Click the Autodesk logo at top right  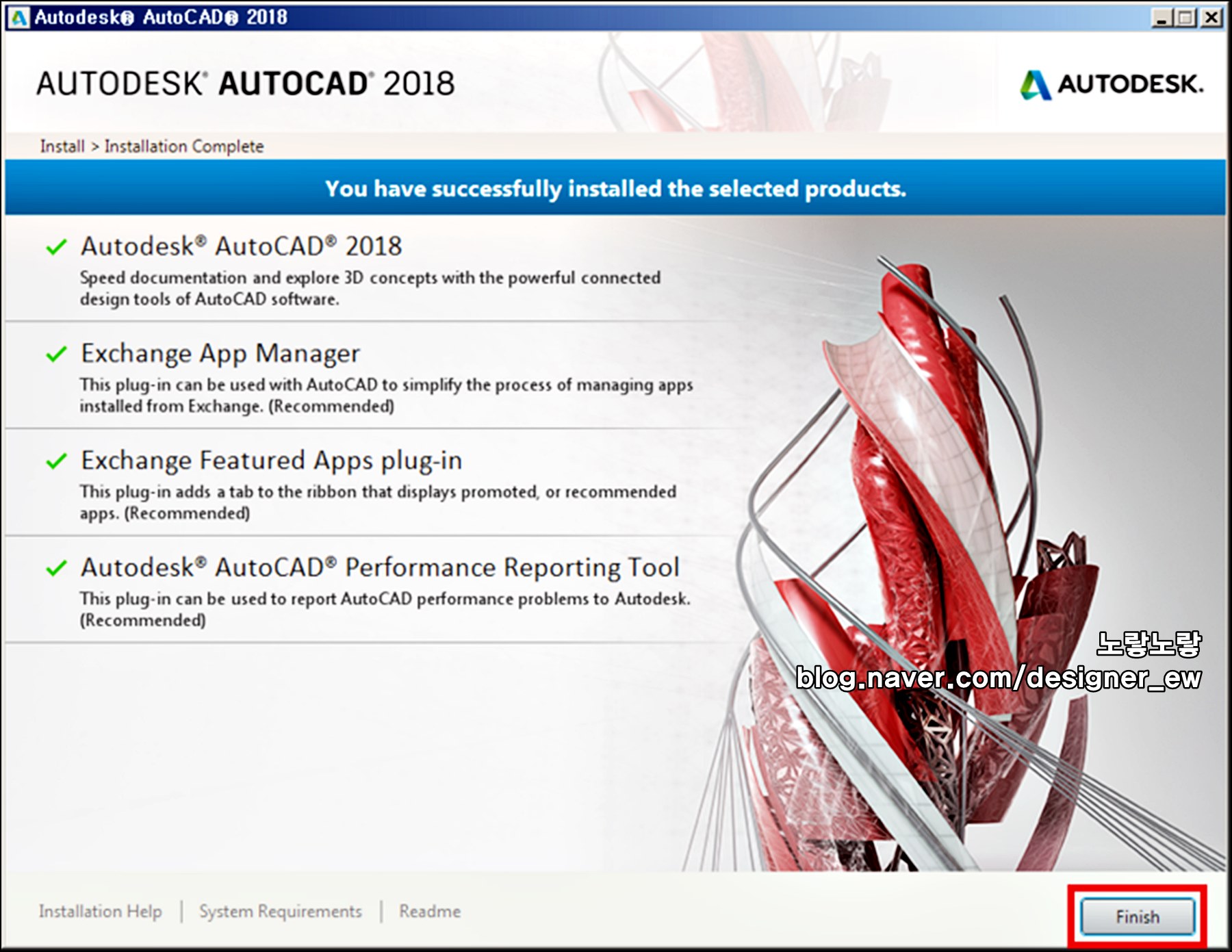(1112, 84)
